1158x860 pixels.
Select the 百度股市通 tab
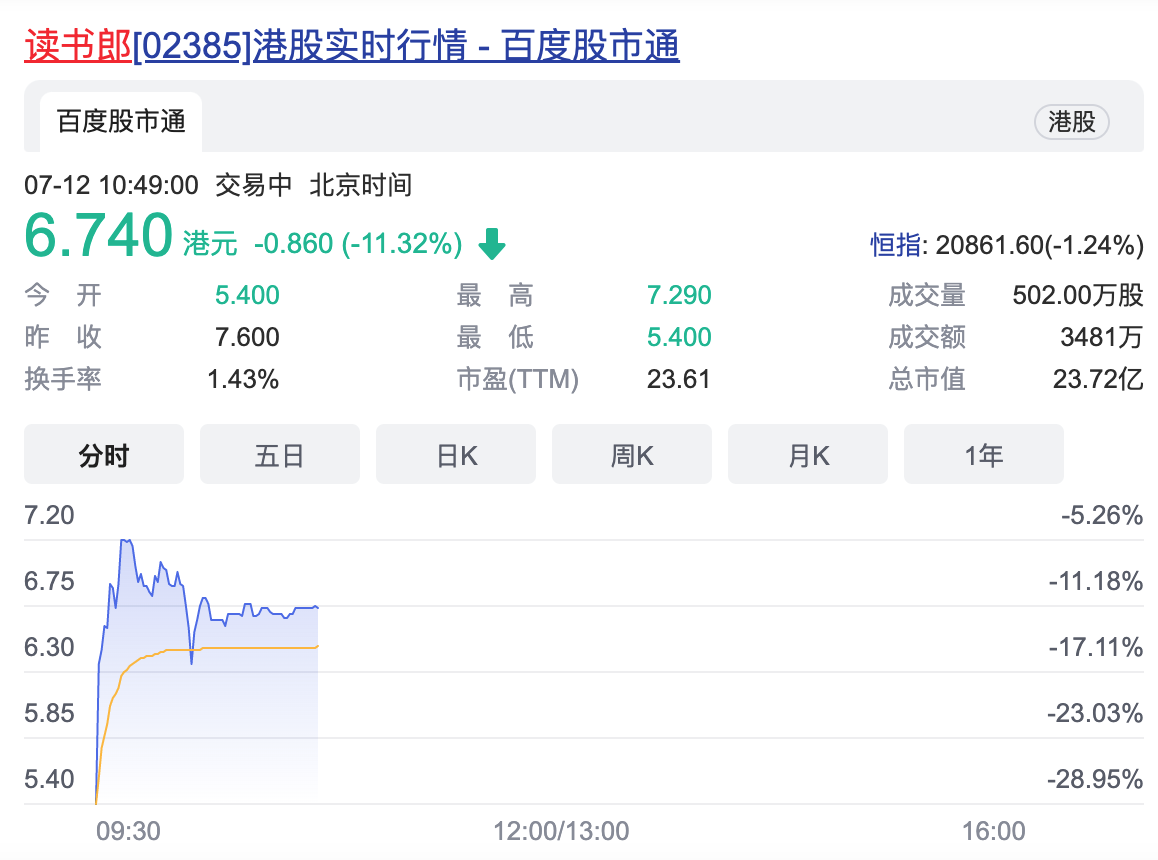(x=121, y=122)
